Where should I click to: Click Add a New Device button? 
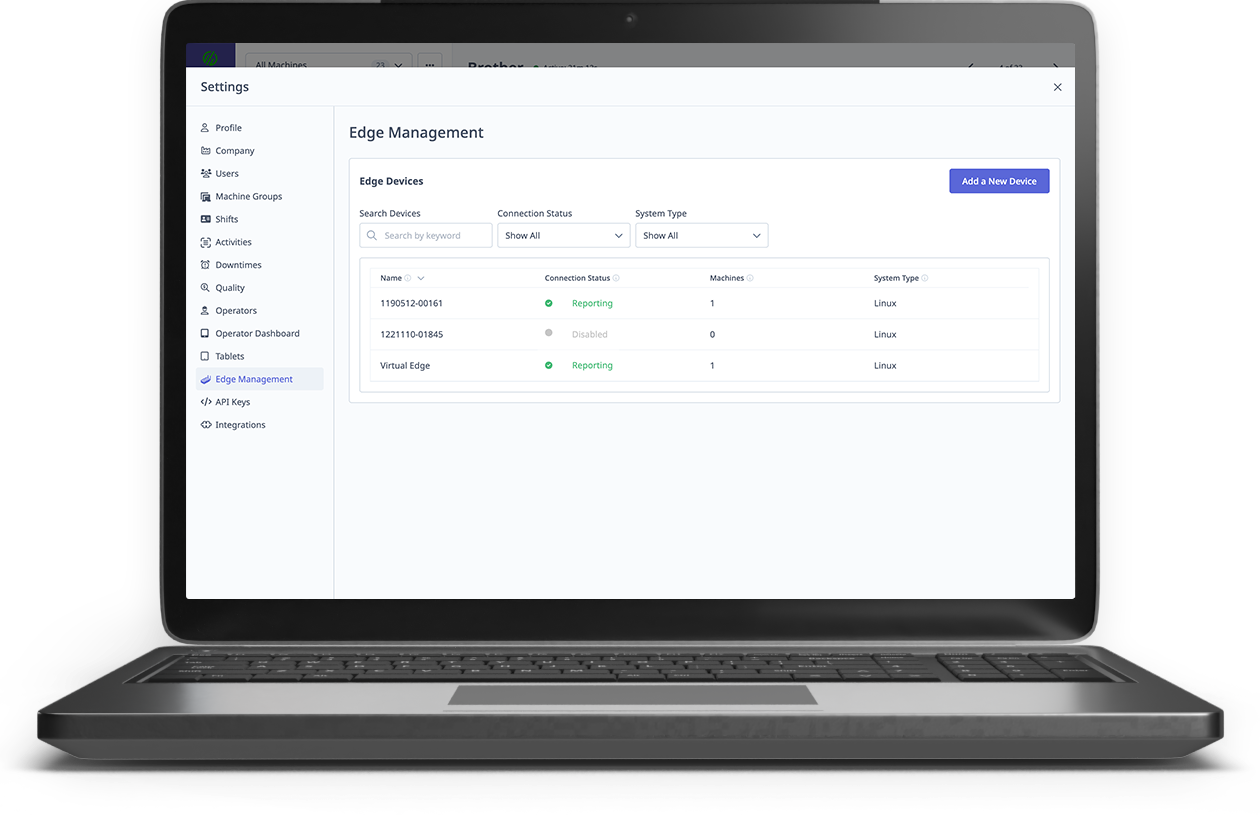pos(999,181)
